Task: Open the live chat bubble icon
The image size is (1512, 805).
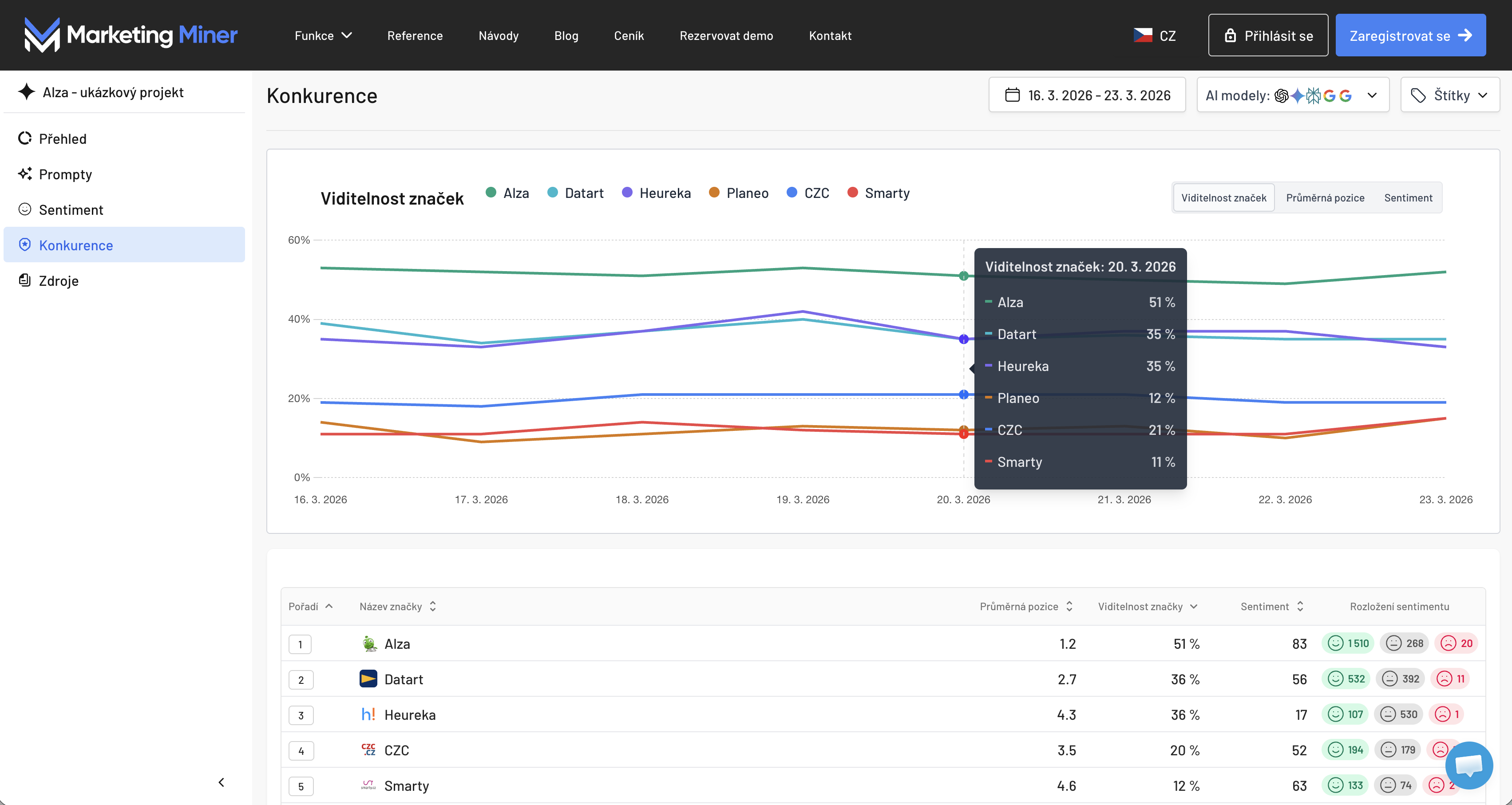Action: coord(1468,765)
